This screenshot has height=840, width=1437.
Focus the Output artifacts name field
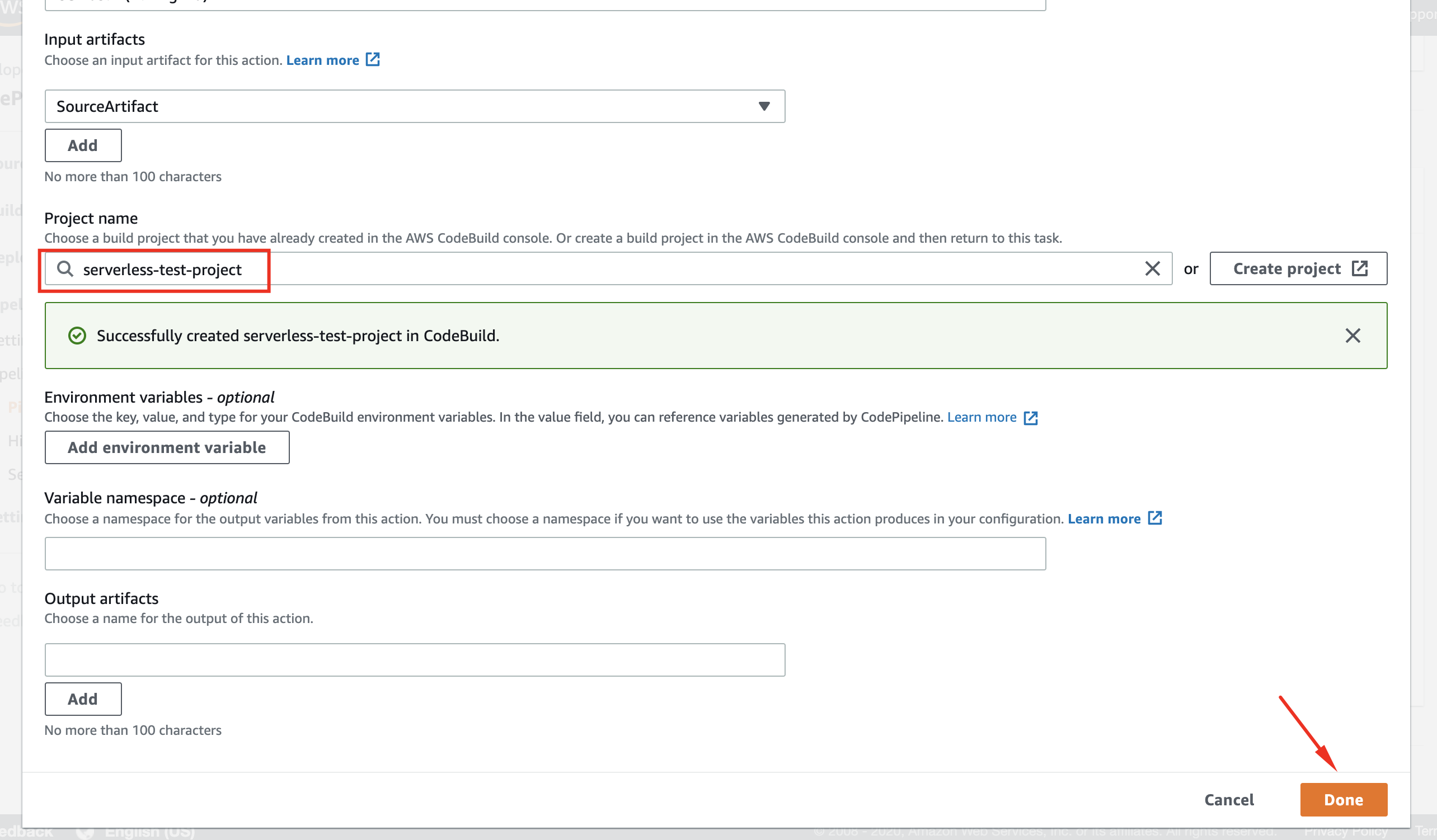pos(415,660)
